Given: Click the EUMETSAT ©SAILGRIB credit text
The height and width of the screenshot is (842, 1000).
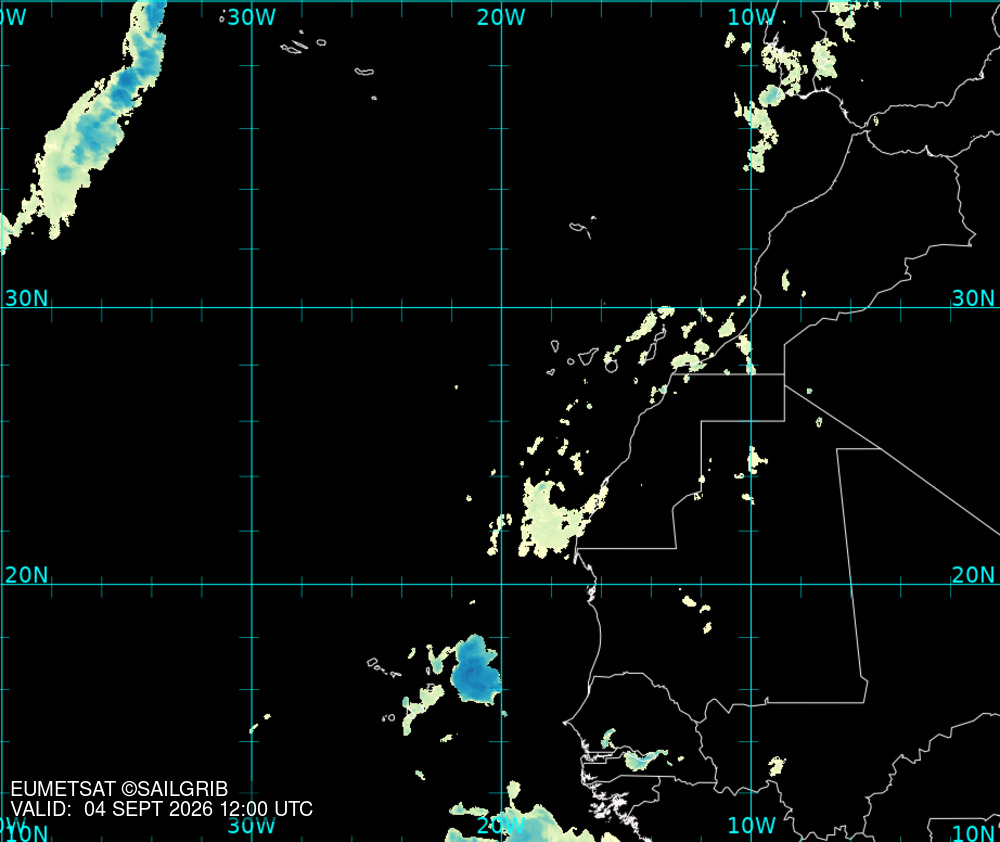Looking at the screenshot, I should 119,789.
